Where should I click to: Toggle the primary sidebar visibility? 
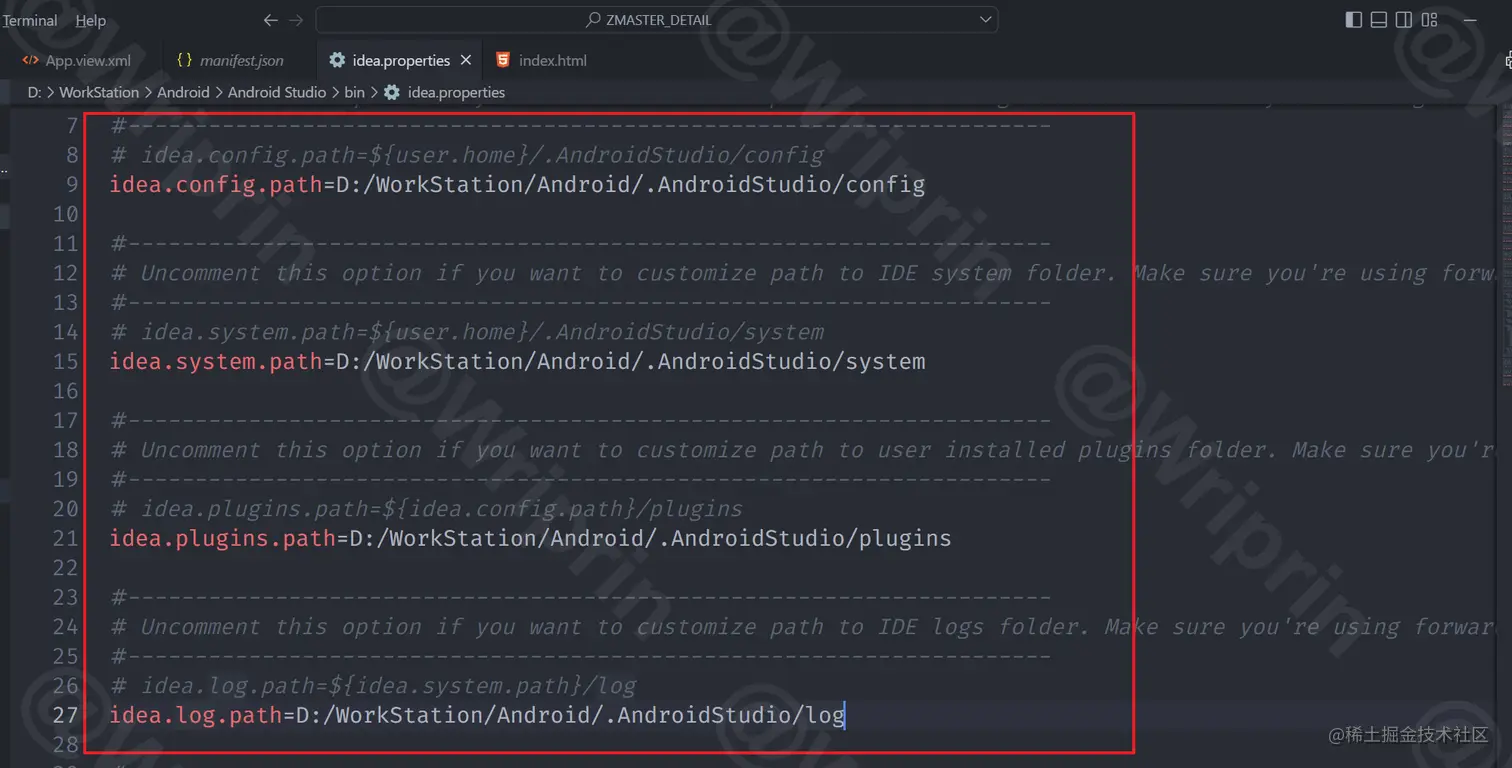click(1353, 19)
